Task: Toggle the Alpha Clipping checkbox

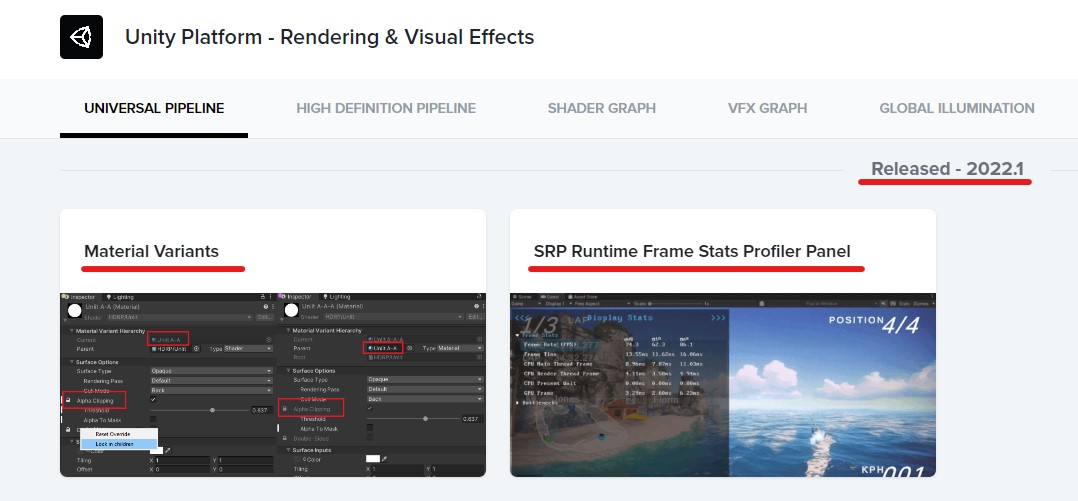Action: click(x=153, y=400)
